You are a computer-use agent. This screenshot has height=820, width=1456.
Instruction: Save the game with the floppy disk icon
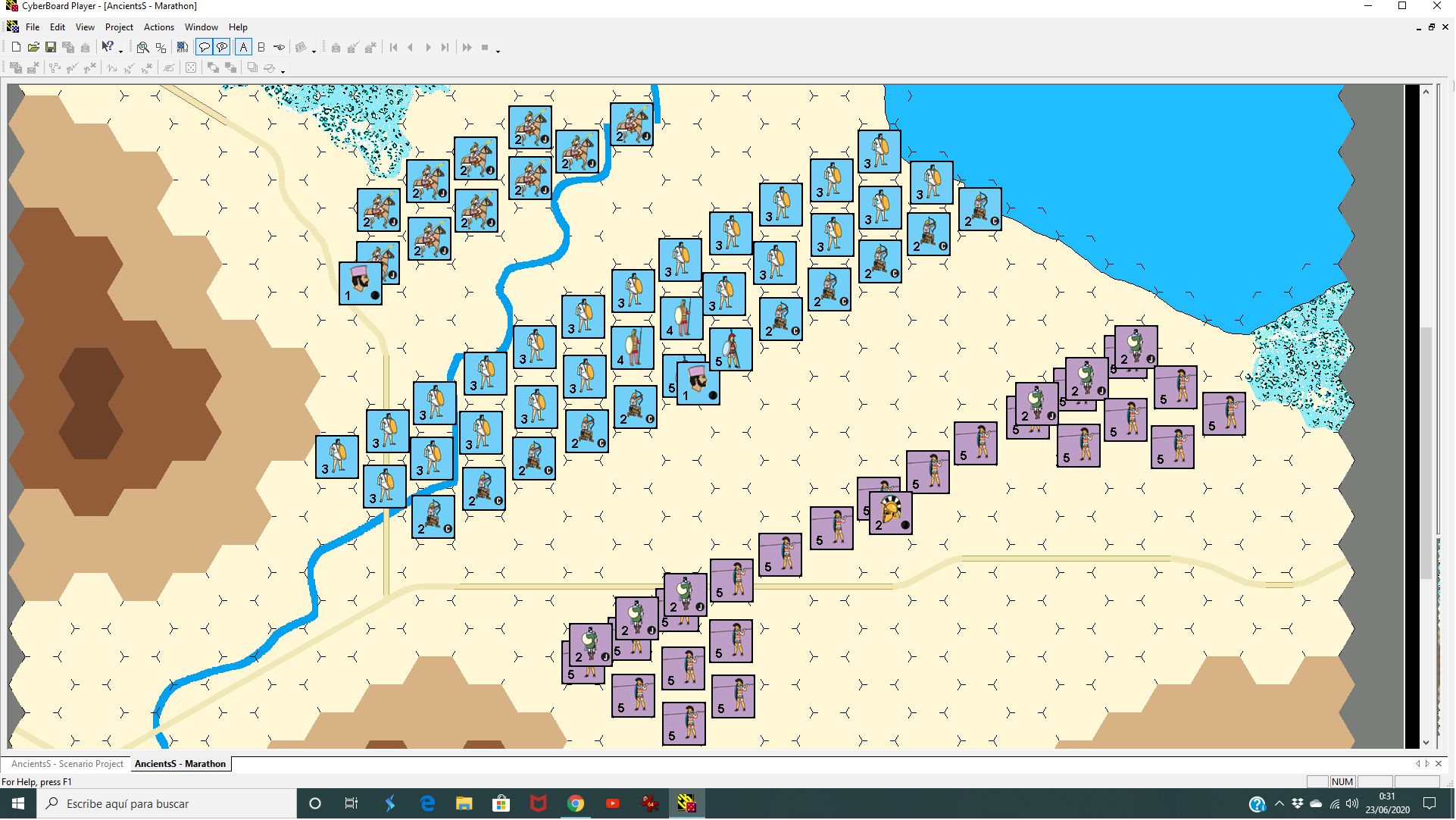[x=51, y=47]
